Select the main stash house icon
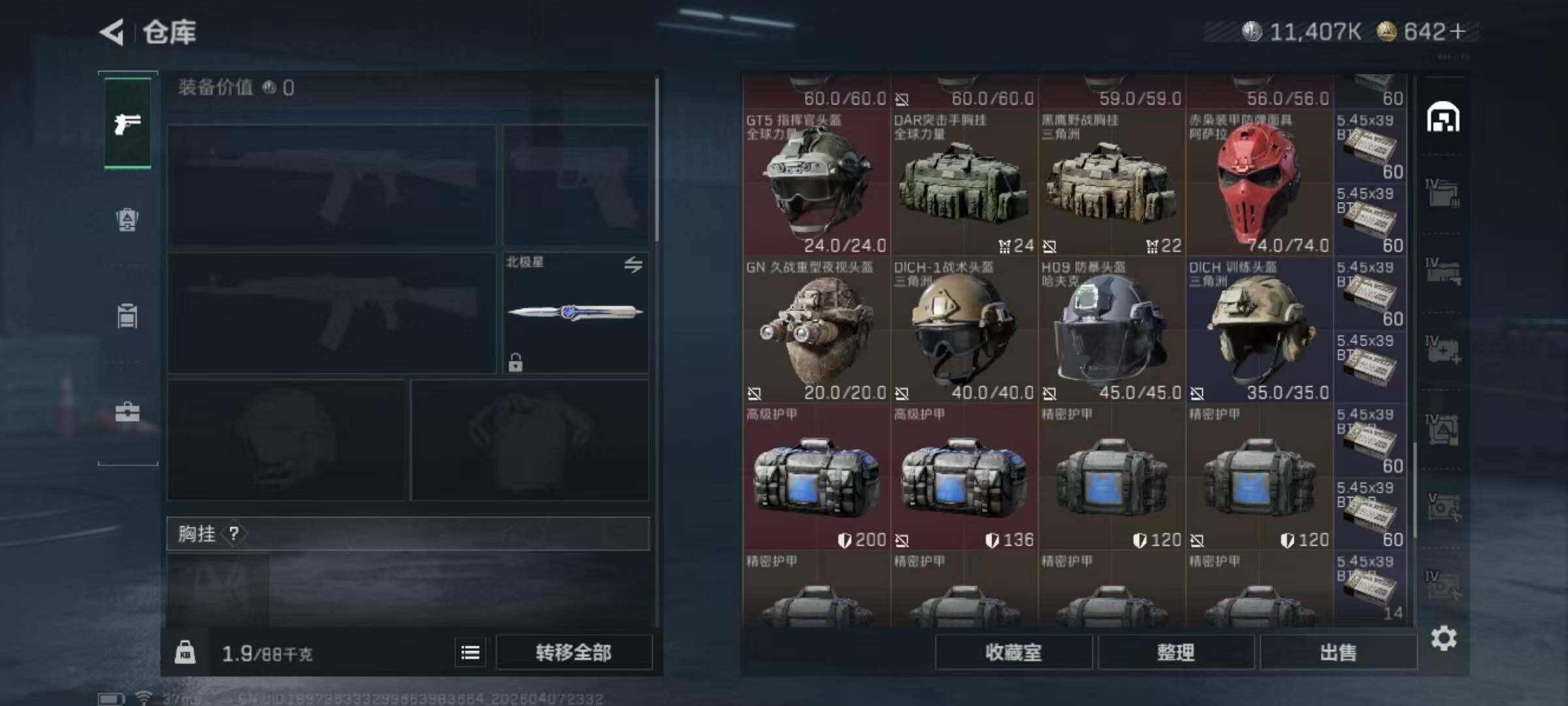The height and width of the screenshot is (706, 1568). pos(1443,118)
